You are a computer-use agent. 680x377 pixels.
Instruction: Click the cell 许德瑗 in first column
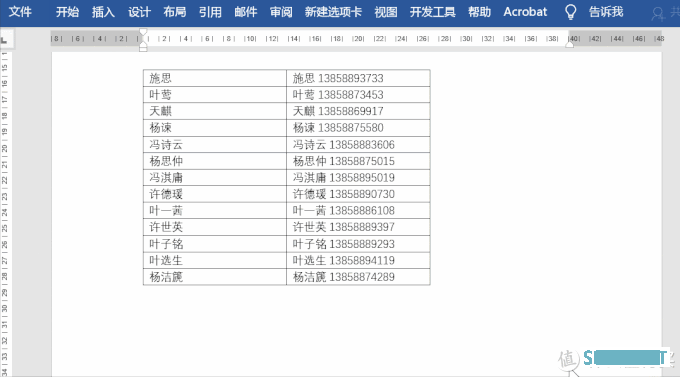[x=215, y=194]
